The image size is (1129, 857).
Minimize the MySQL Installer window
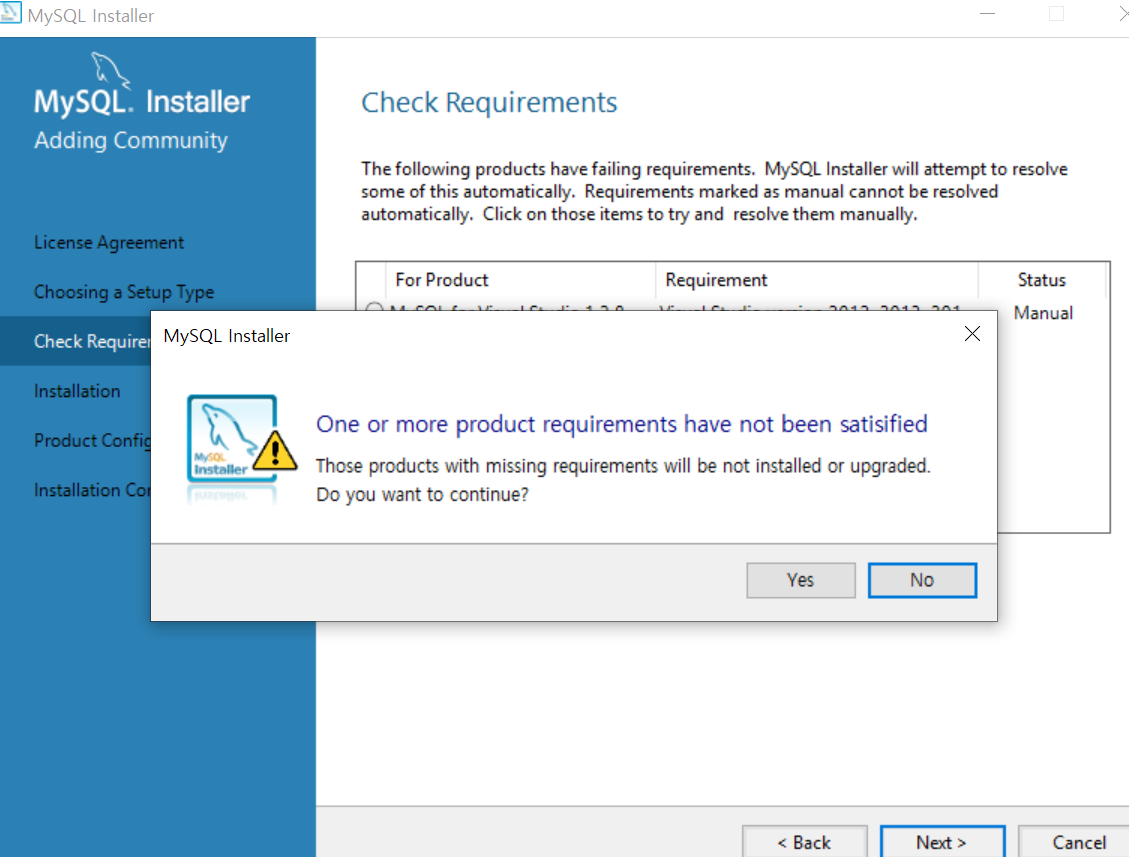pyautogui.click(x=987, y=14)
